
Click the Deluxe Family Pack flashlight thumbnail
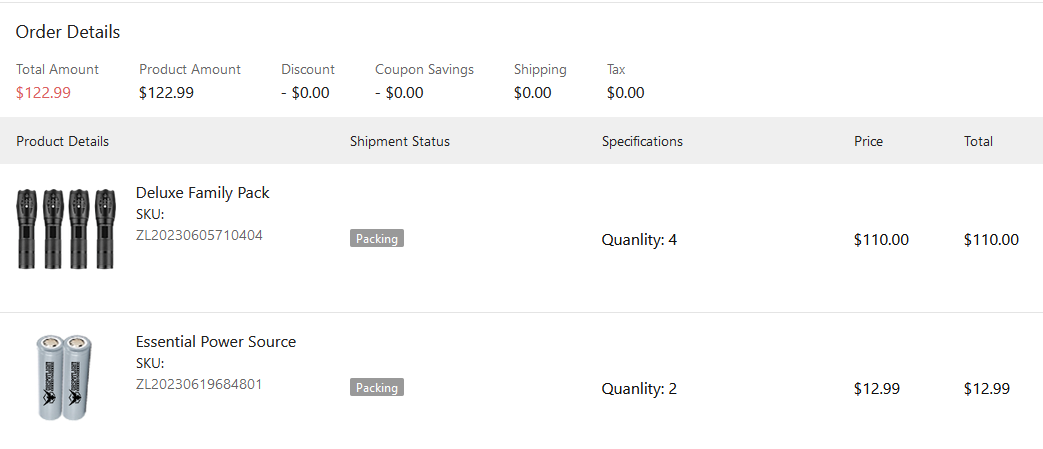(x=66, y=228)
